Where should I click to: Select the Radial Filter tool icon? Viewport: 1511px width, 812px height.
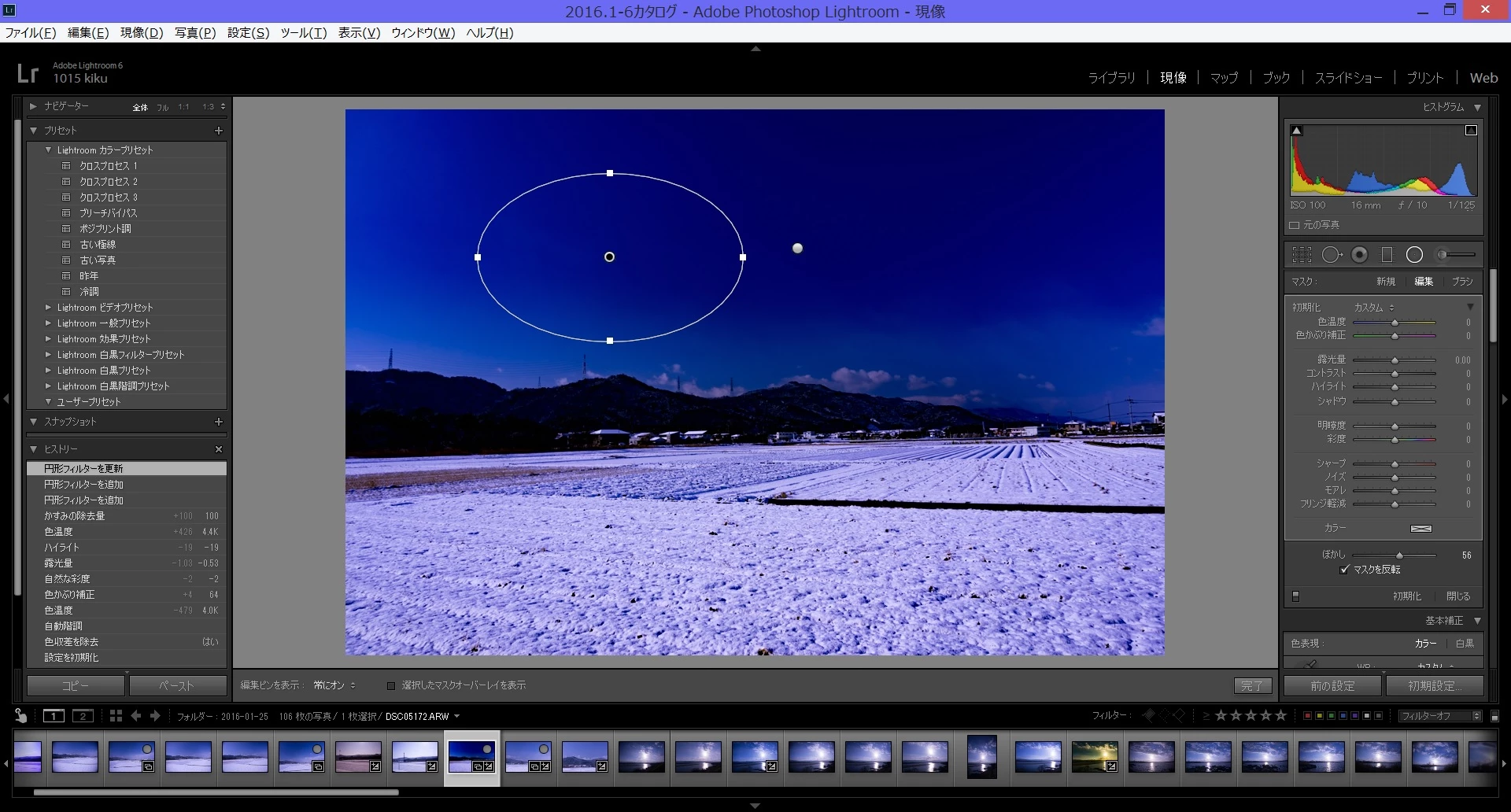1414,255
